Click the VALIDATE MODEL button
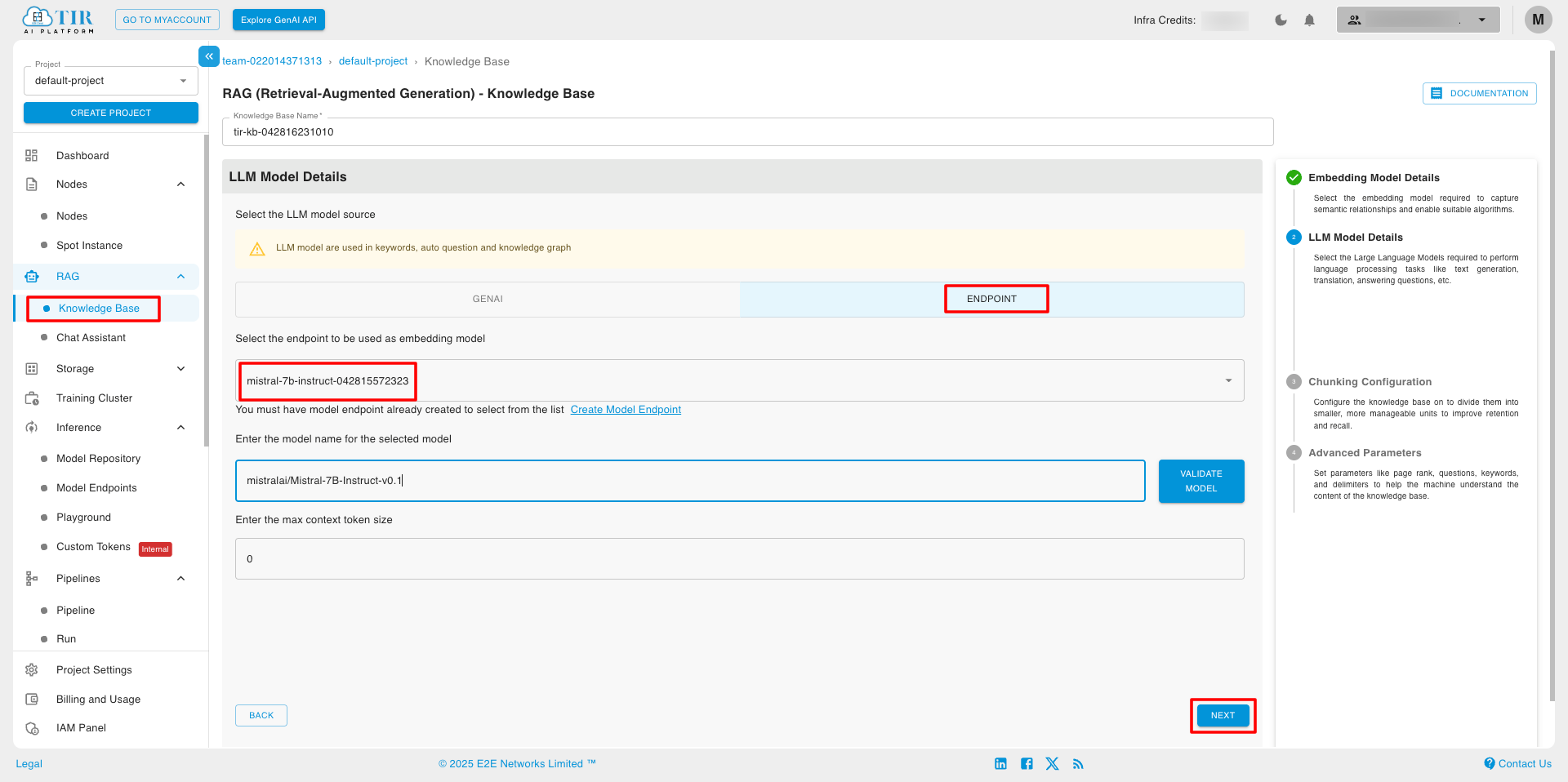Viewport: 1568px width, 782px height. tap(1200, 481)
